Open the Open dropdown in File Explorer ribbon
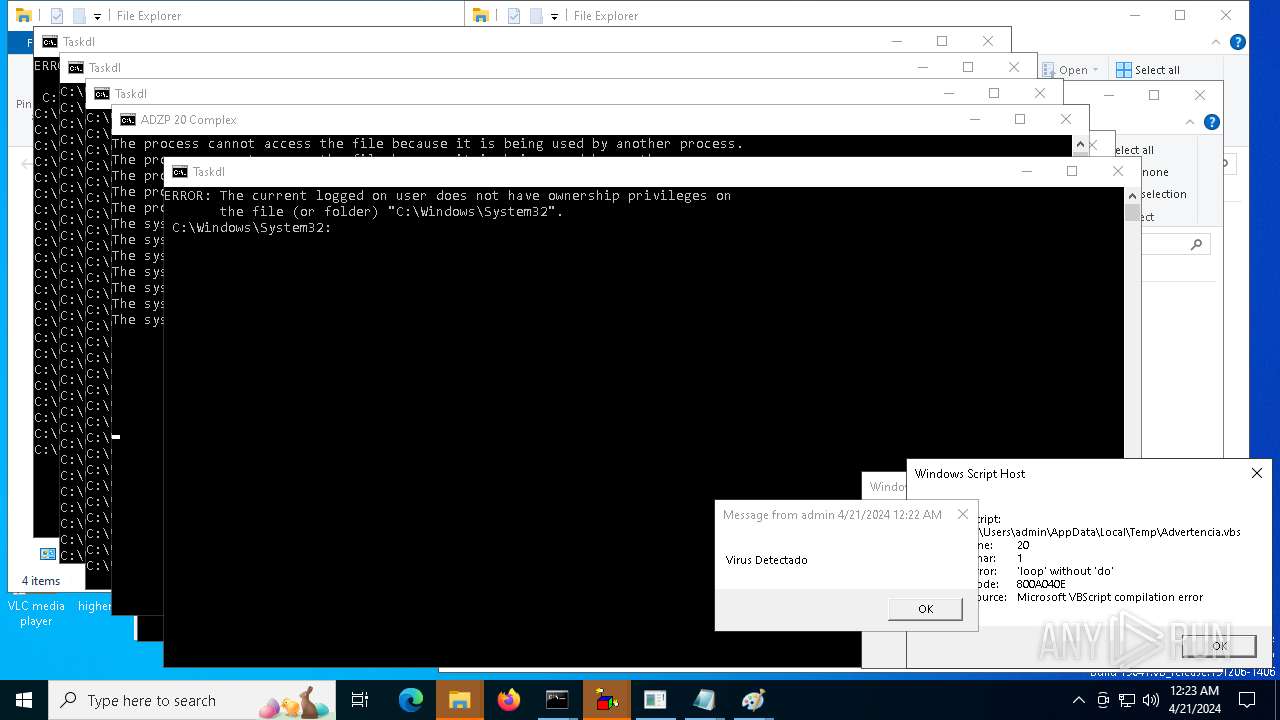This screenshot has width=1280, height=720. [x=1072, y=70]
